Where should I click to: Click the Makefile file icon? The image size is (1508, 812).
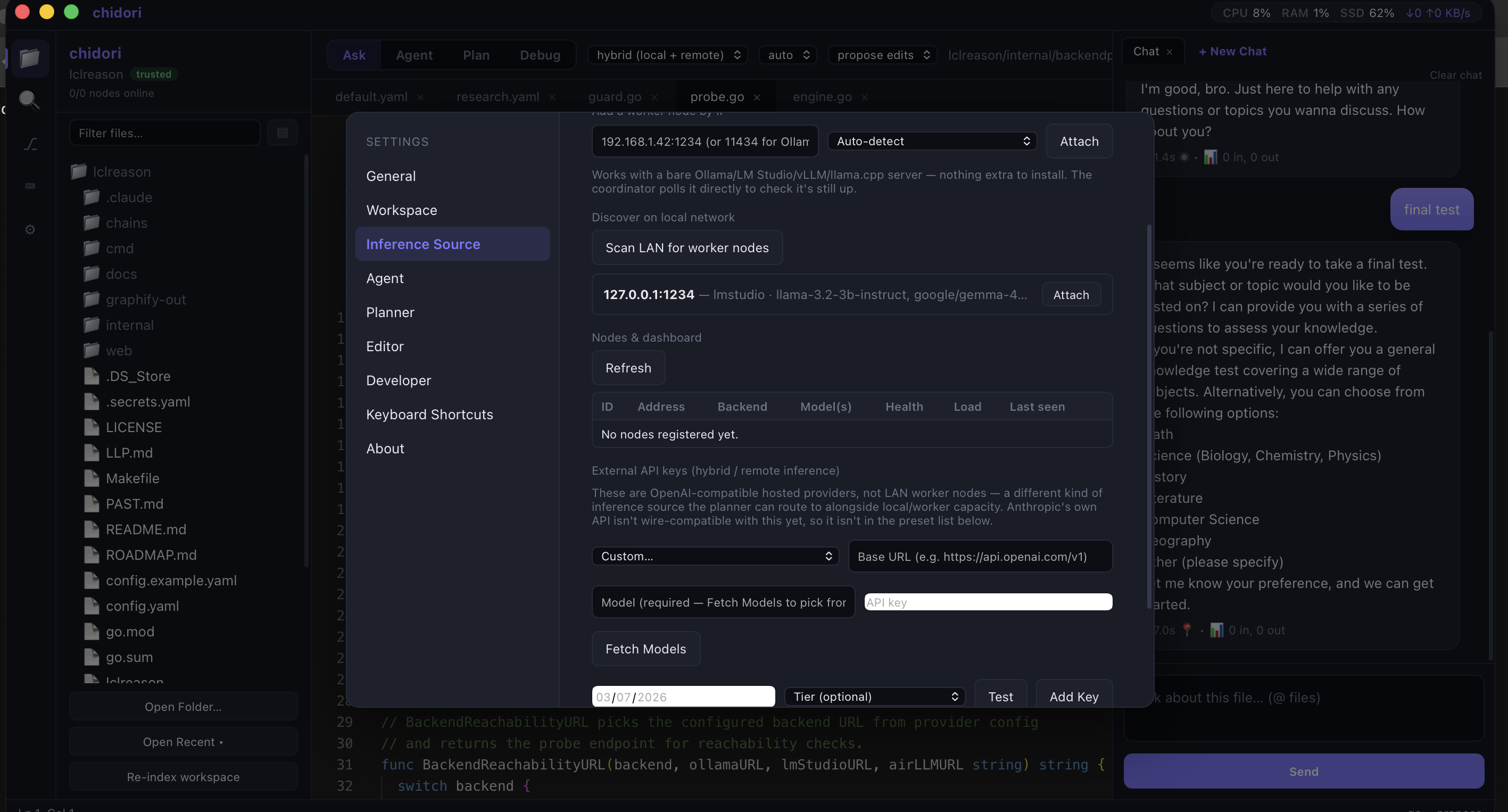click(92, 478)
